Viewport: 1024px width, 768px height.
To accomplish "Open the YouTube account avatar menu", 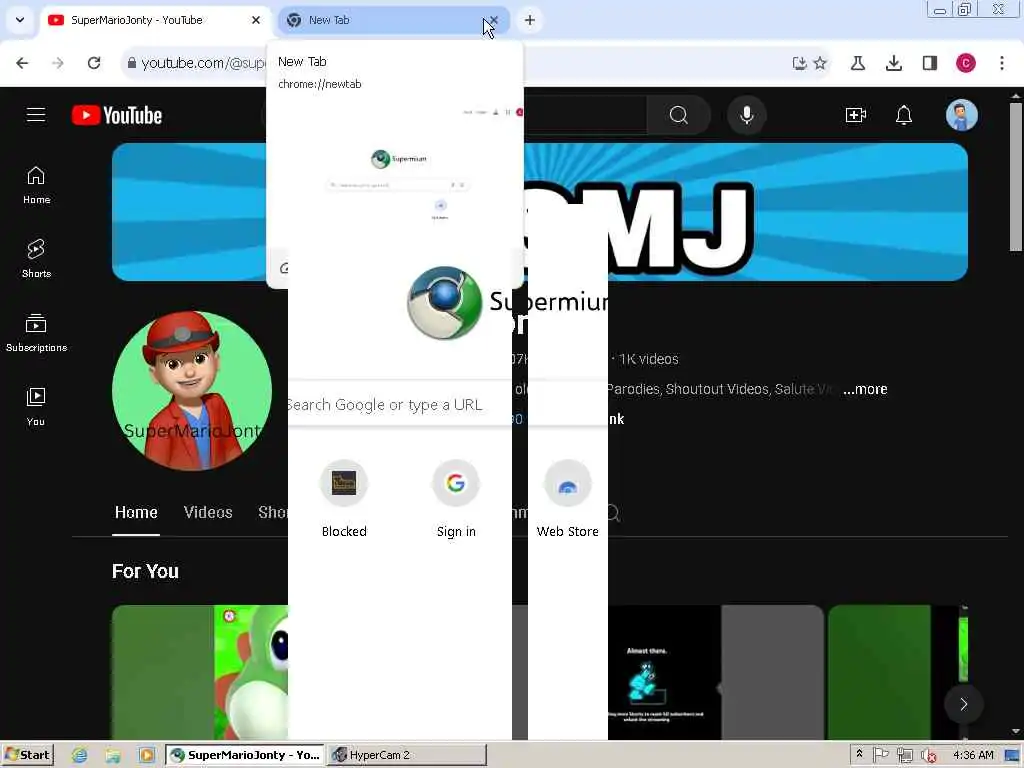I will pyautogui.click(x=962, y=115).
